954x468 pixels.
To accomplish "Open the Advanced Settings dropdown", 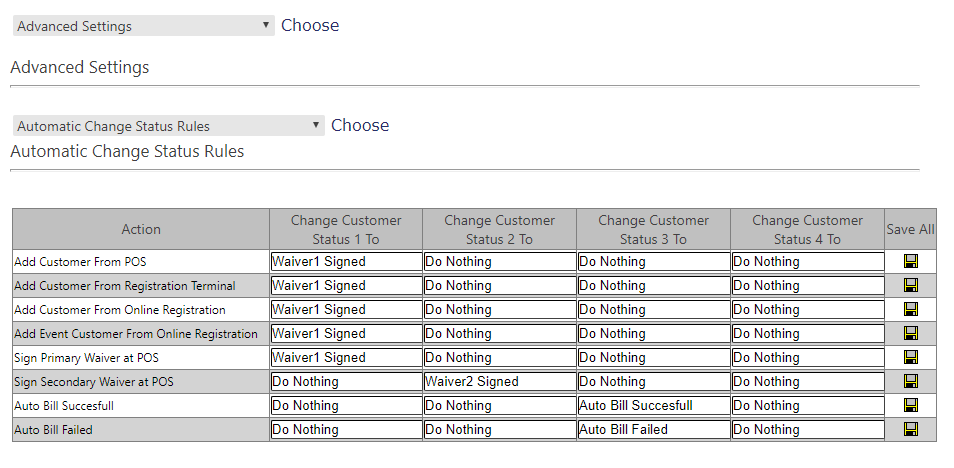I will [144, 26].
